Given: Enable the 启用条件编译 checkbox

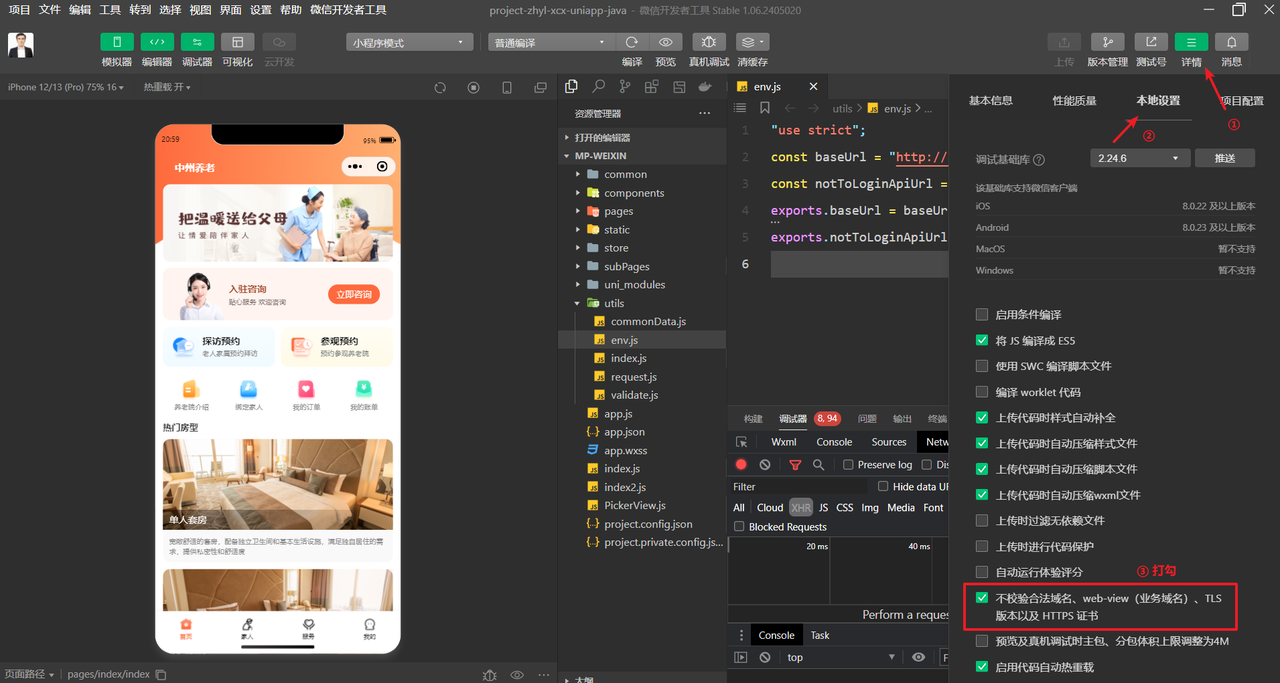Looking at the screenshot, I should click(982, 314).
